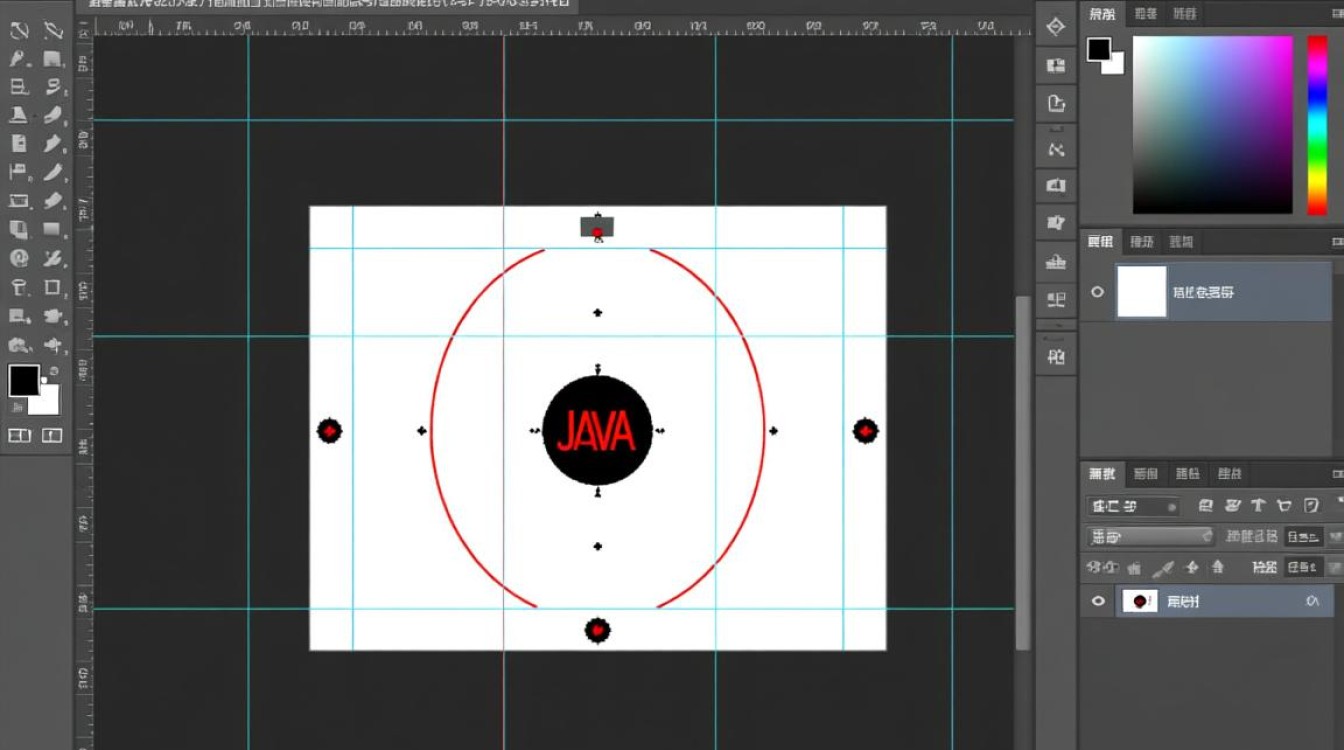Click the spiral-shaped tool icon in the toolbox
The height and width of the screenshot is (750, 1344).
pos(19,258)
